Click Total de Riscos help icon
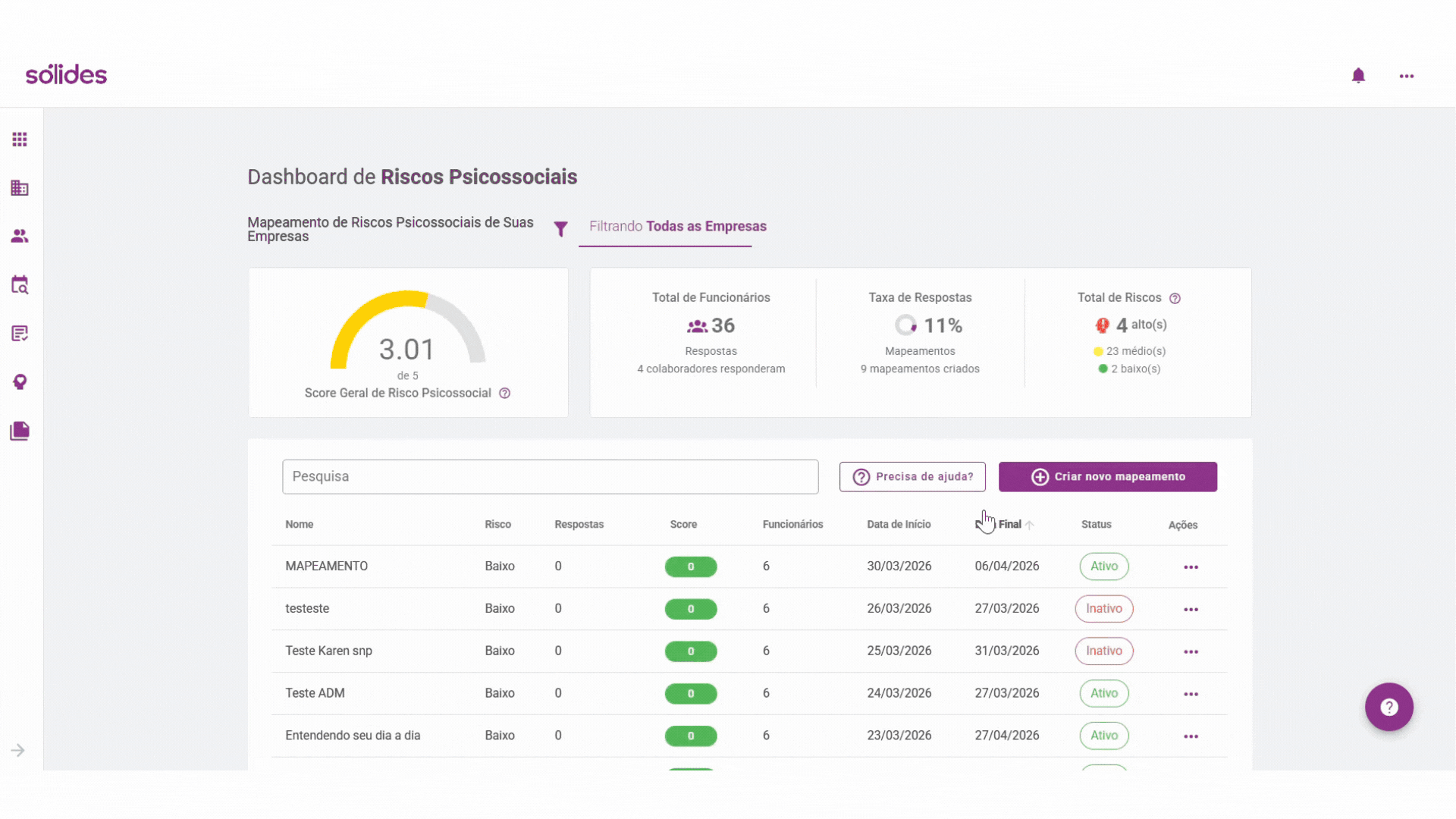 point(1175,298)
